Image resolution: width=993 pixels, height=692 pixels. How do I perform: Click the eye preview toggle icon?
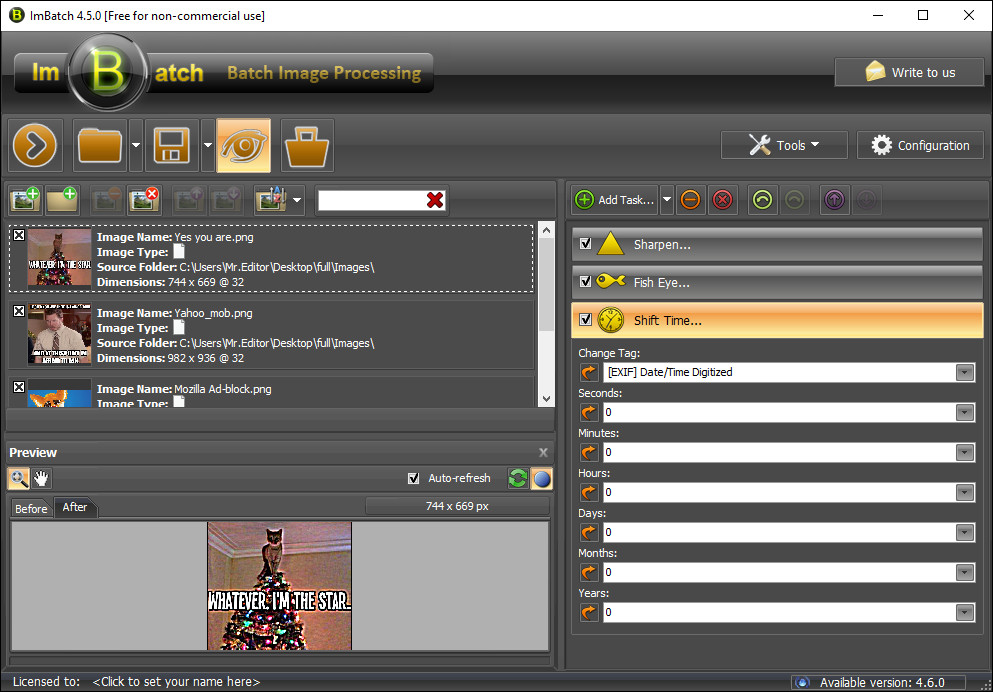(243, 145)
